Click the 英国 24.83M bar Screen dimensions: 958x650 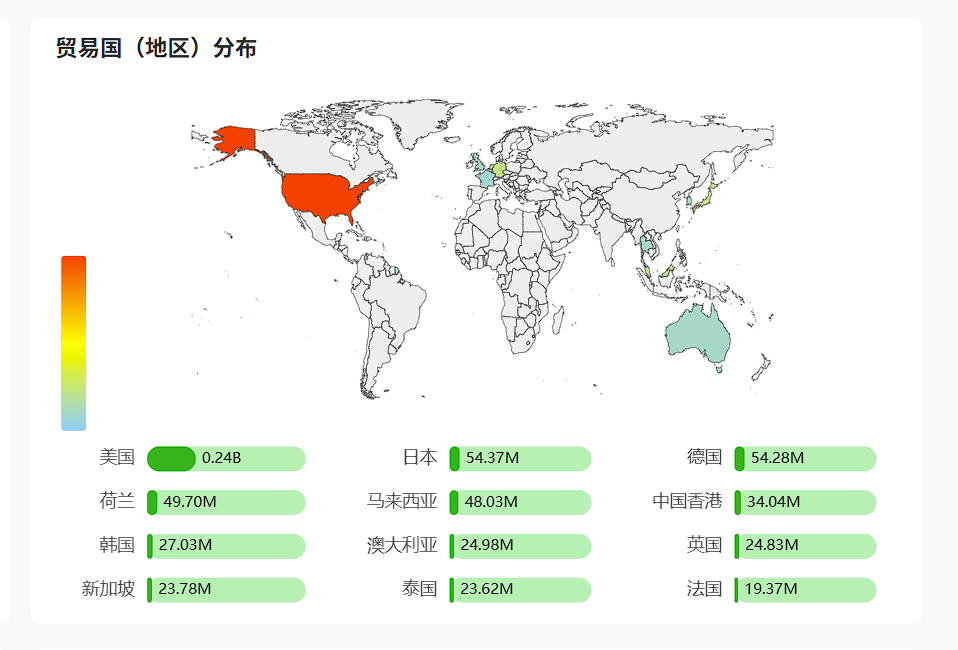pyautogui.click(x=805, y=546)
